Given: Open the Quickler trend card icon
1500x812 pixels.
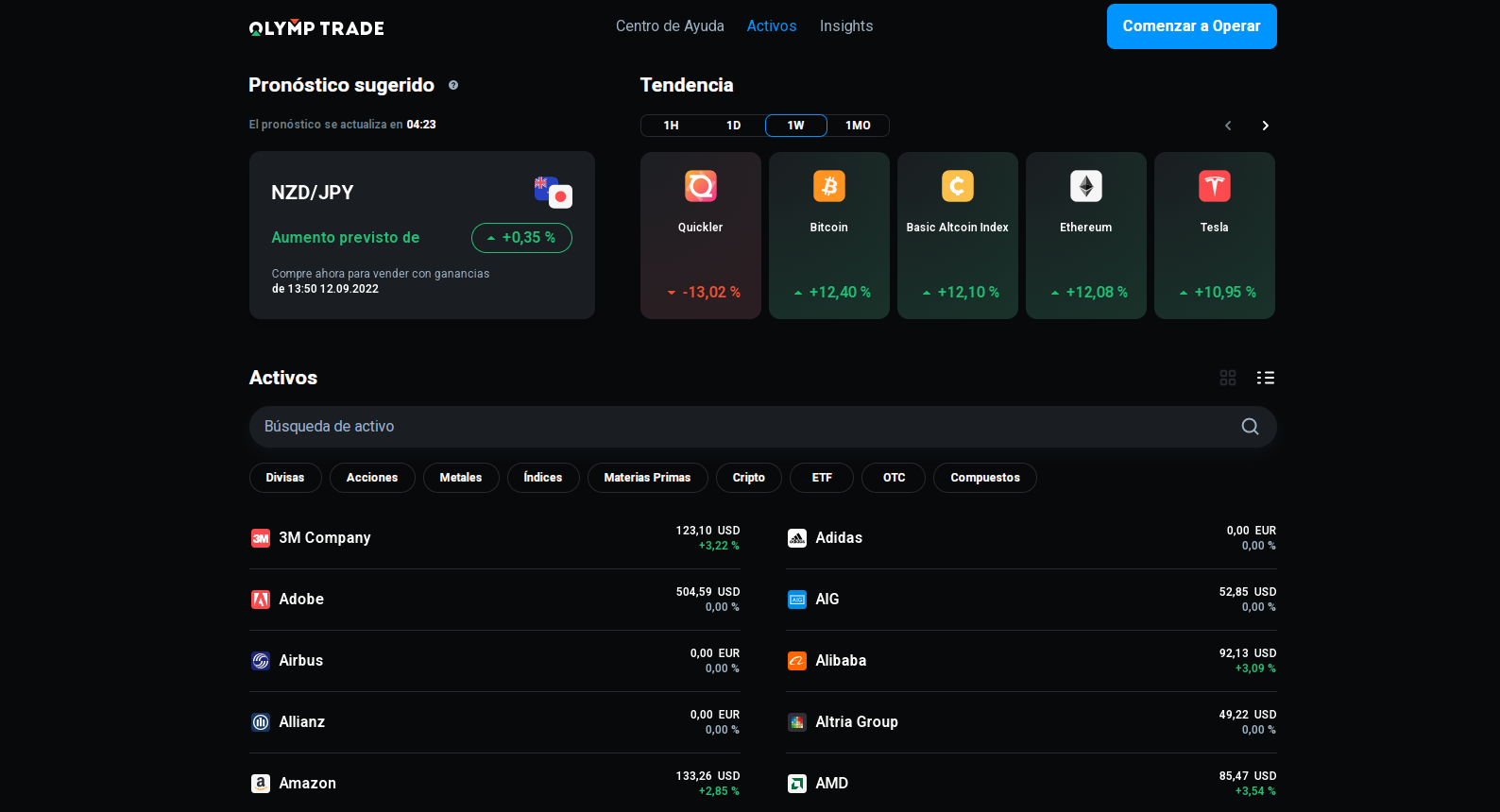Looking at the screenshot, I should coord(701,186).
